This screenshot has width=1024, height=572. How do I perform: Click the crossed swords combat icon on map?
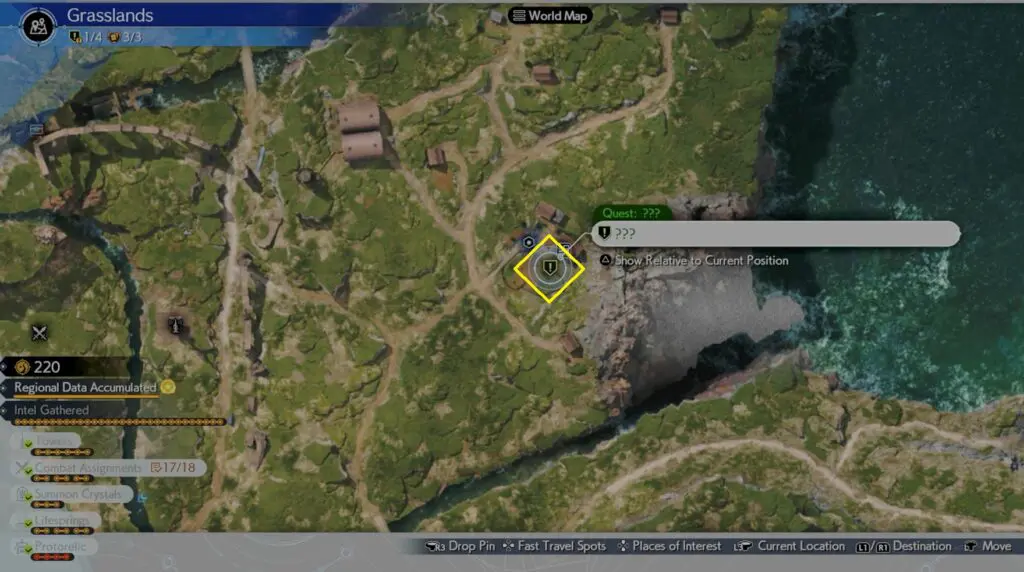40,333
